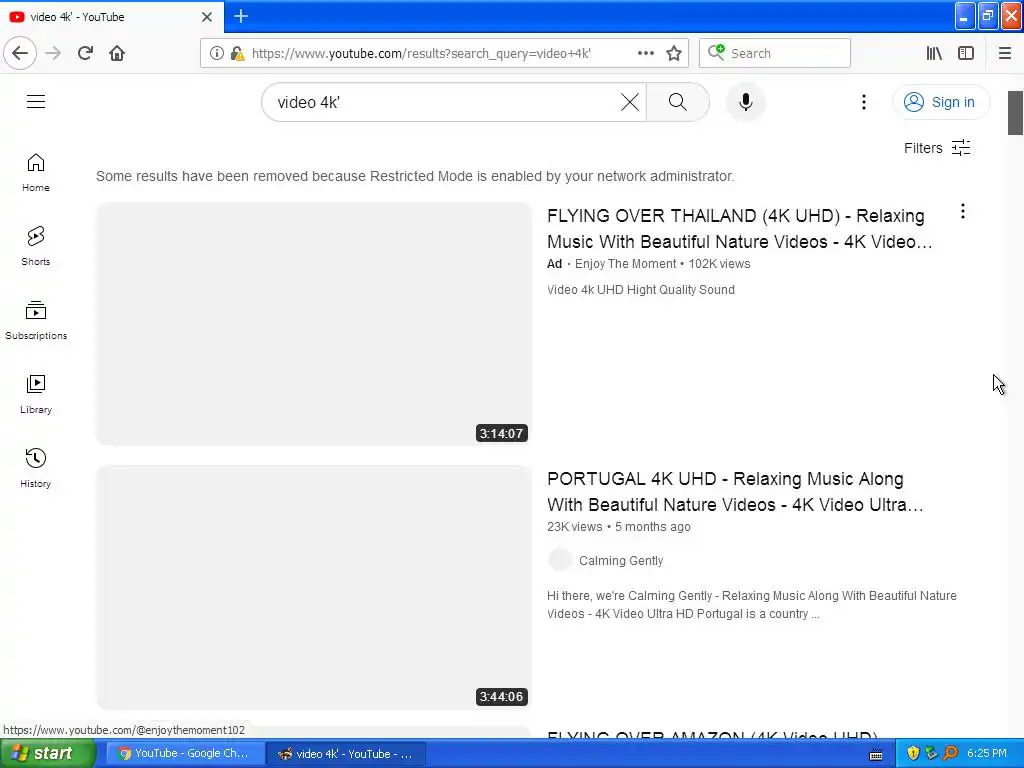1024x768 pixels.
Task: Open the YouTube guide hamburger menu
Action: (36, 102)
